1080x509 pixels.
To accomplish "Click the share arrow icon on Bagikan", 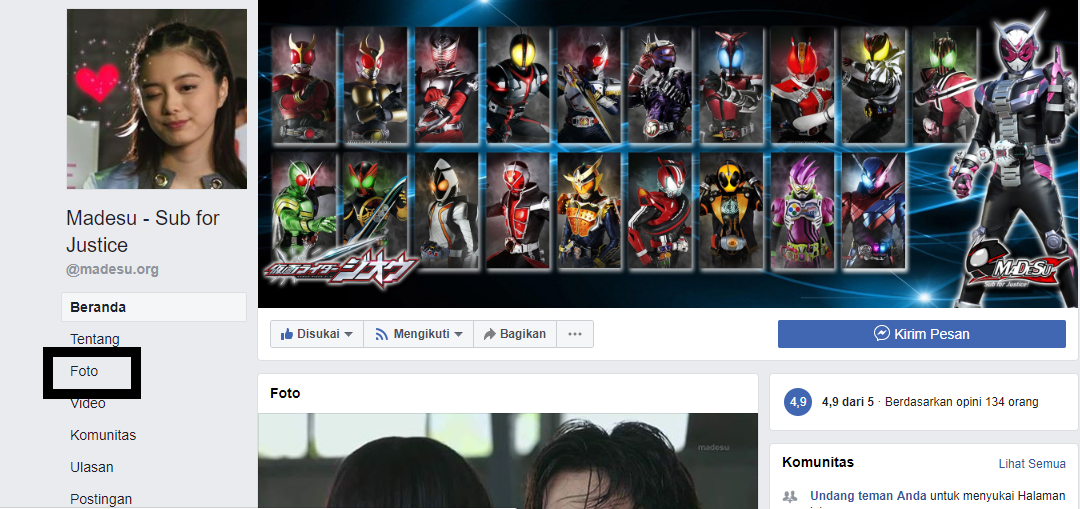I will coord(490,334).
